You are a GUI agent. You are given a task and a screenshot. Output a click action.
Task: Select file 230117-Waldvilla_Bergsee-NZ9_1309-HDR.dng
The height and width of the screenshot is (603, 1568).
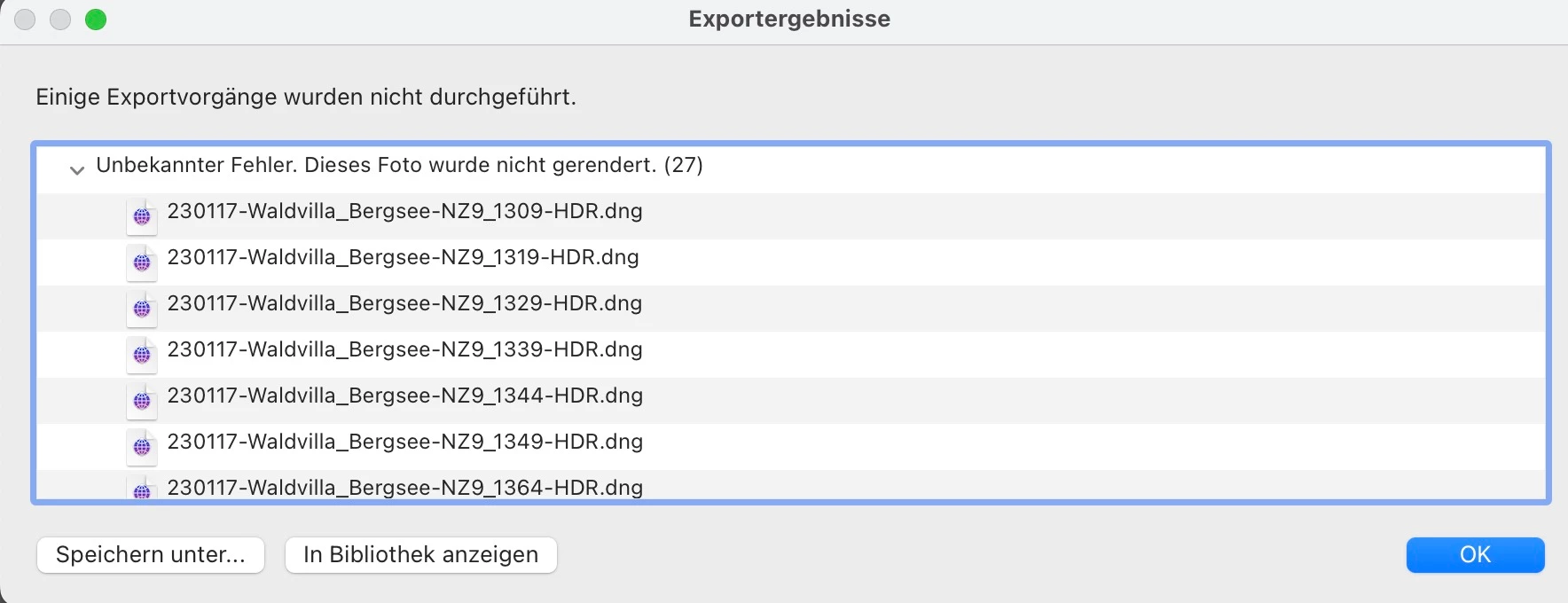click(790, 215)
